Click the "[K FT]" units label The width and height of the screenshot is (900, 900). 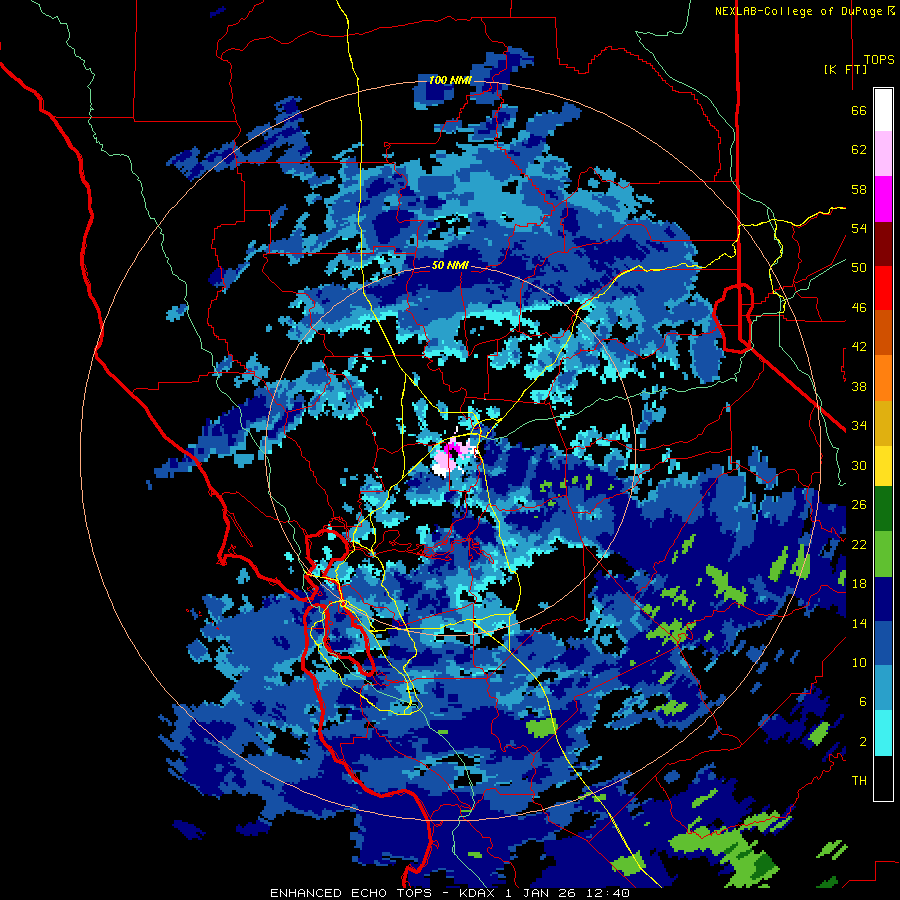click(845, 69)
